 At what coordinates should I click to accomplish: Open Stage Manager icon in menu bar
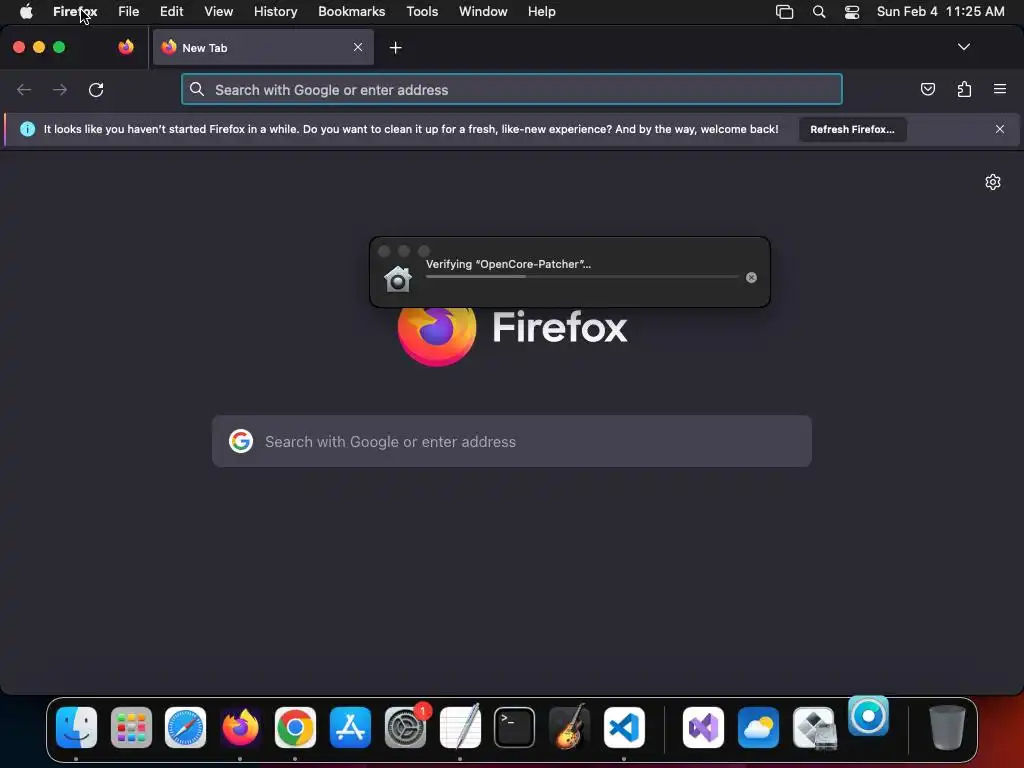click(x=784, y=12)
